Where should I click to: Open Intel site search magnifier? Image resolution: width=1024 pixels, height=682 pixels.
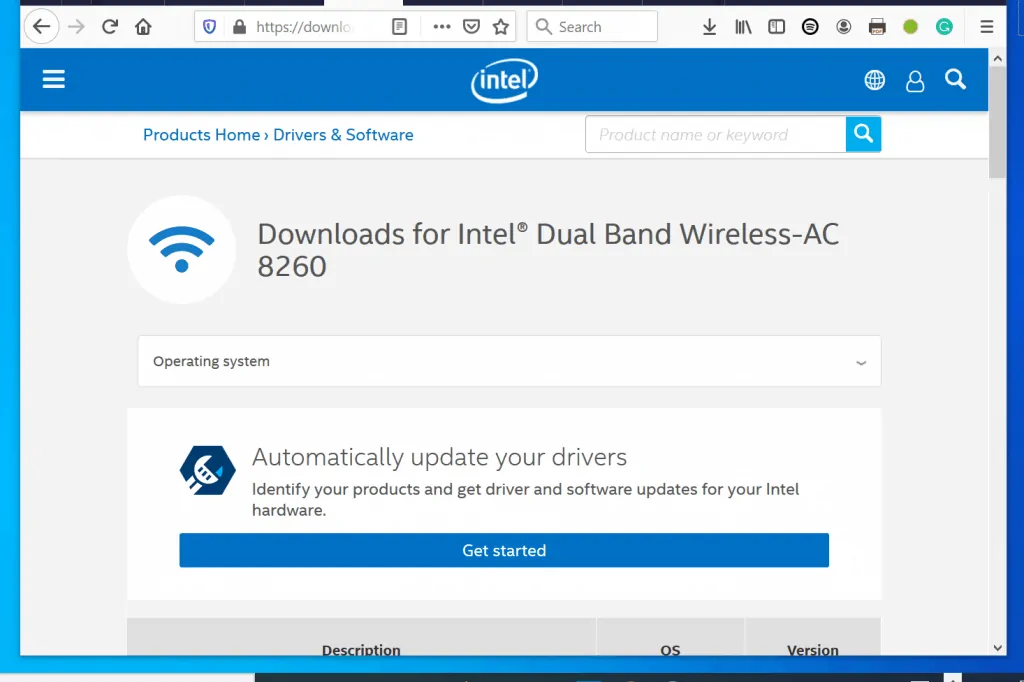click(955, 80)
